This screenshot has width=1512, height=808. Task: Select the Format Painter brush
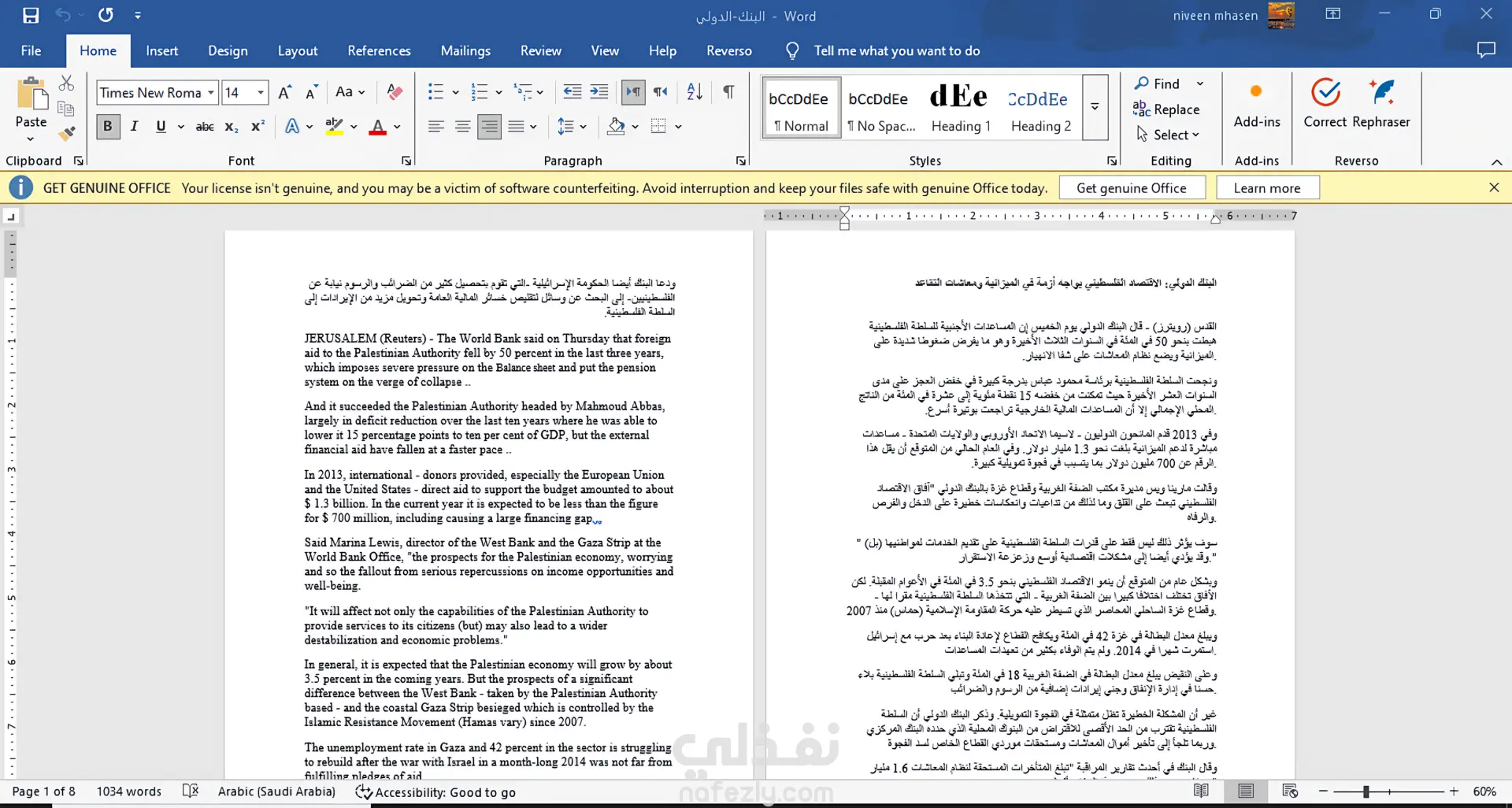pyautogui.click(x=67, y=134)
